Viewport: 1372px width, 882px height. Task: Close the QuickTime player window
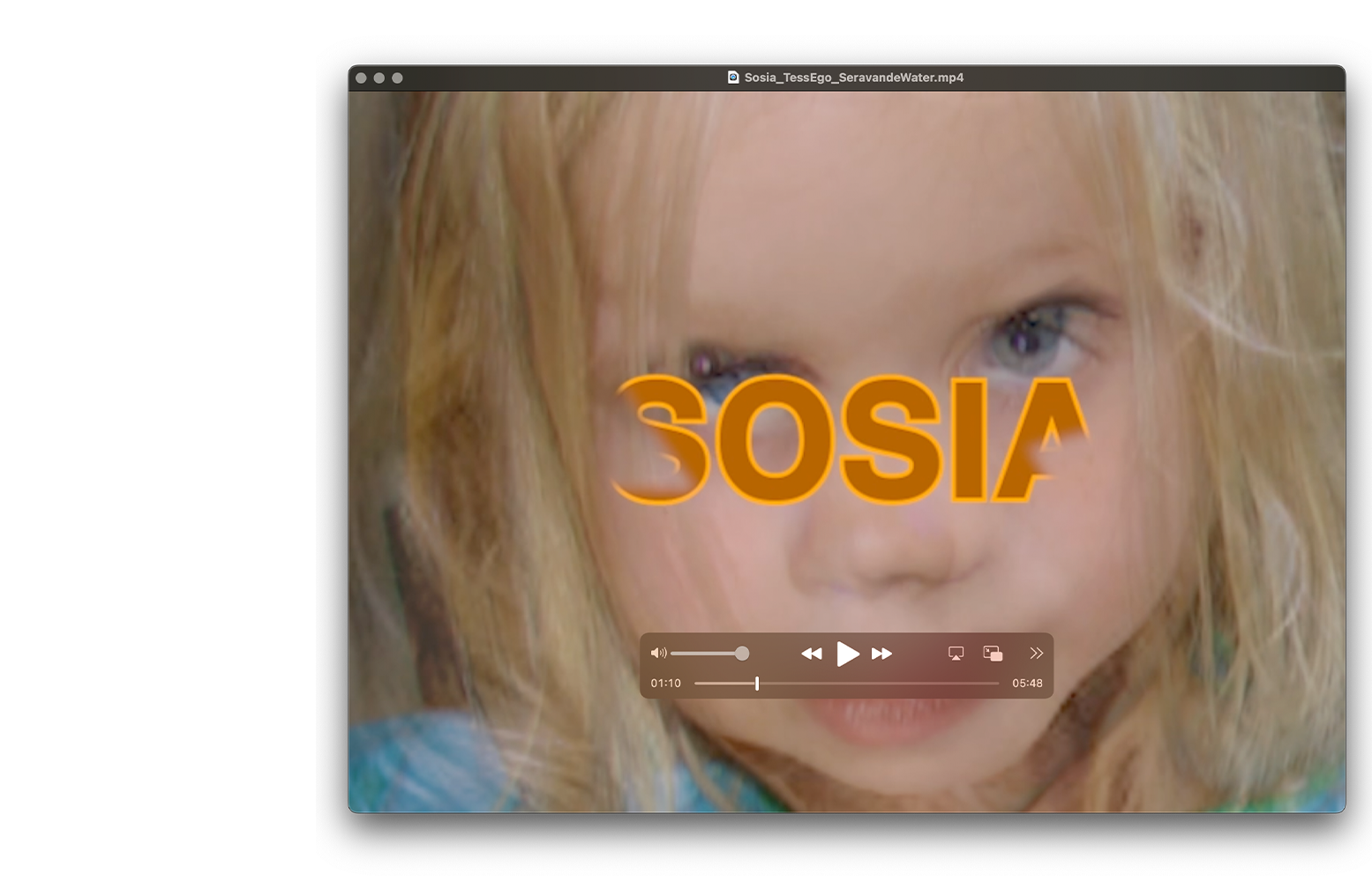[x=361, y=78]
